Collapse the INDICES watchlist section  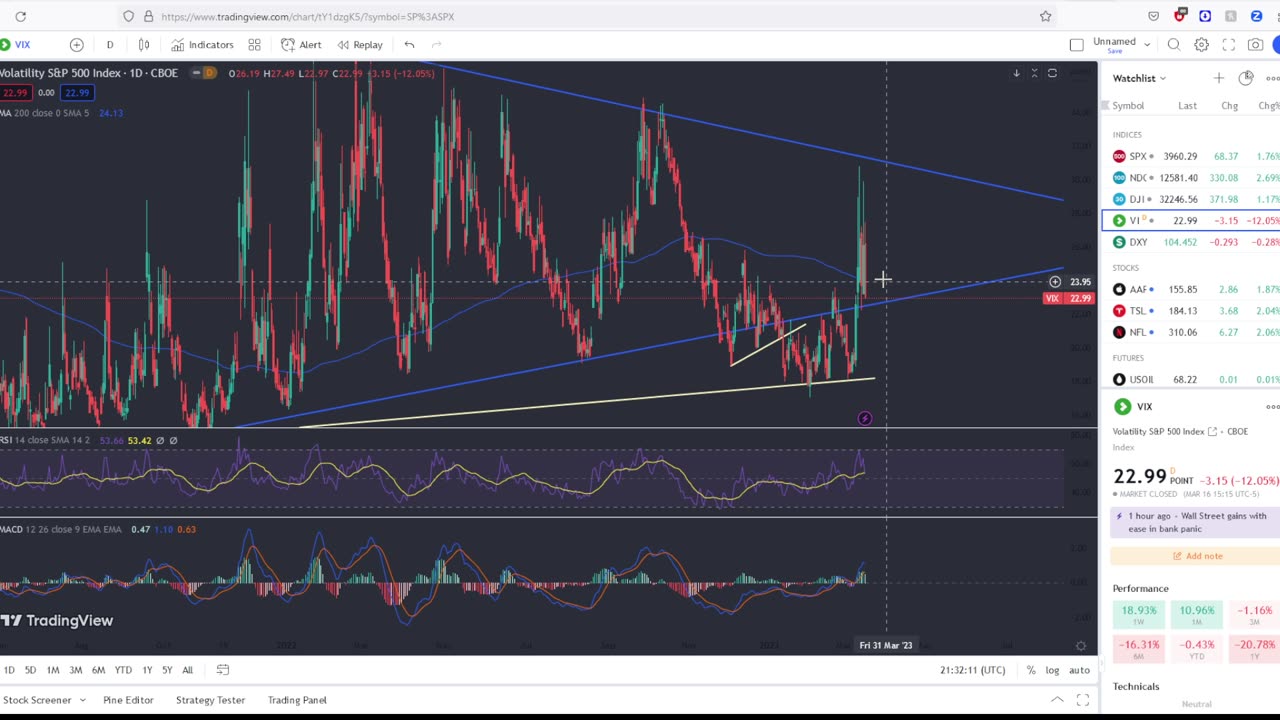1127,135
